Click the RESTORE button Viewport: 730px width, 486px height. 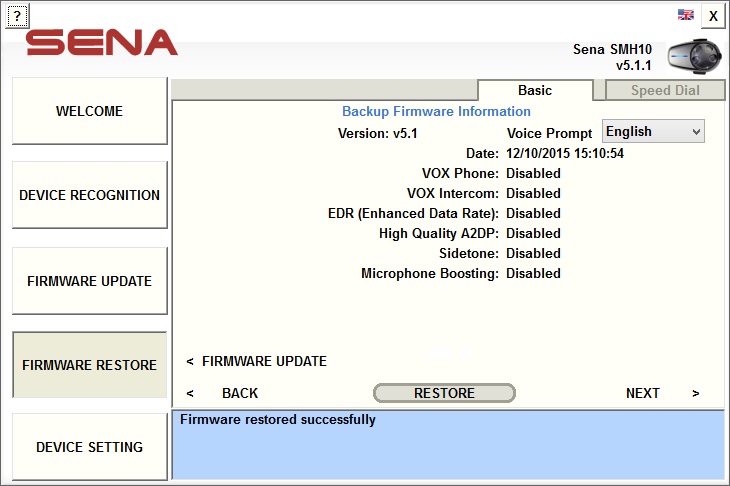[444, 393]
